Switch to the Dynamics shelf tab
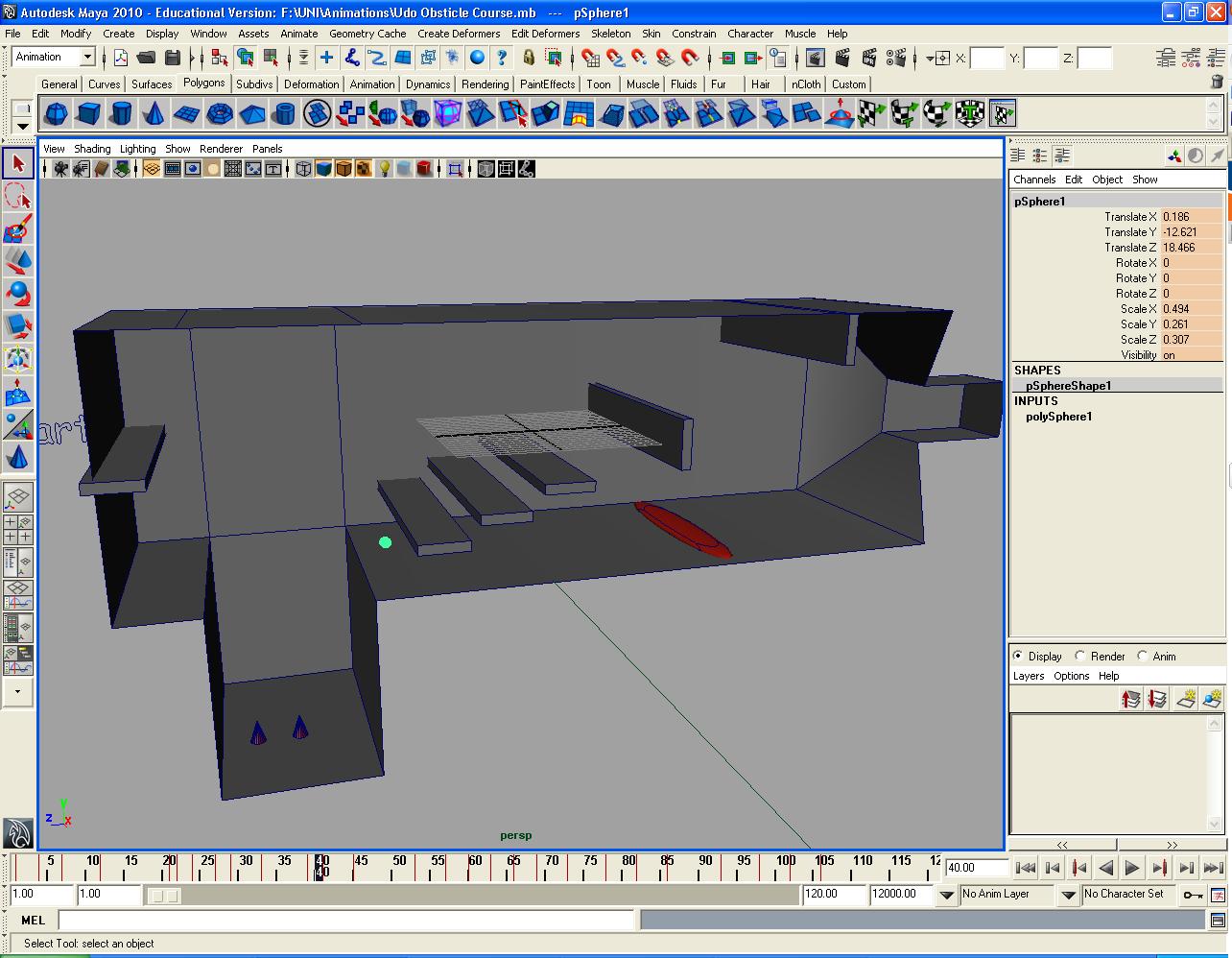Image resolution: width=1232 pixels, height=958 pixels. [x=428, y=84]
